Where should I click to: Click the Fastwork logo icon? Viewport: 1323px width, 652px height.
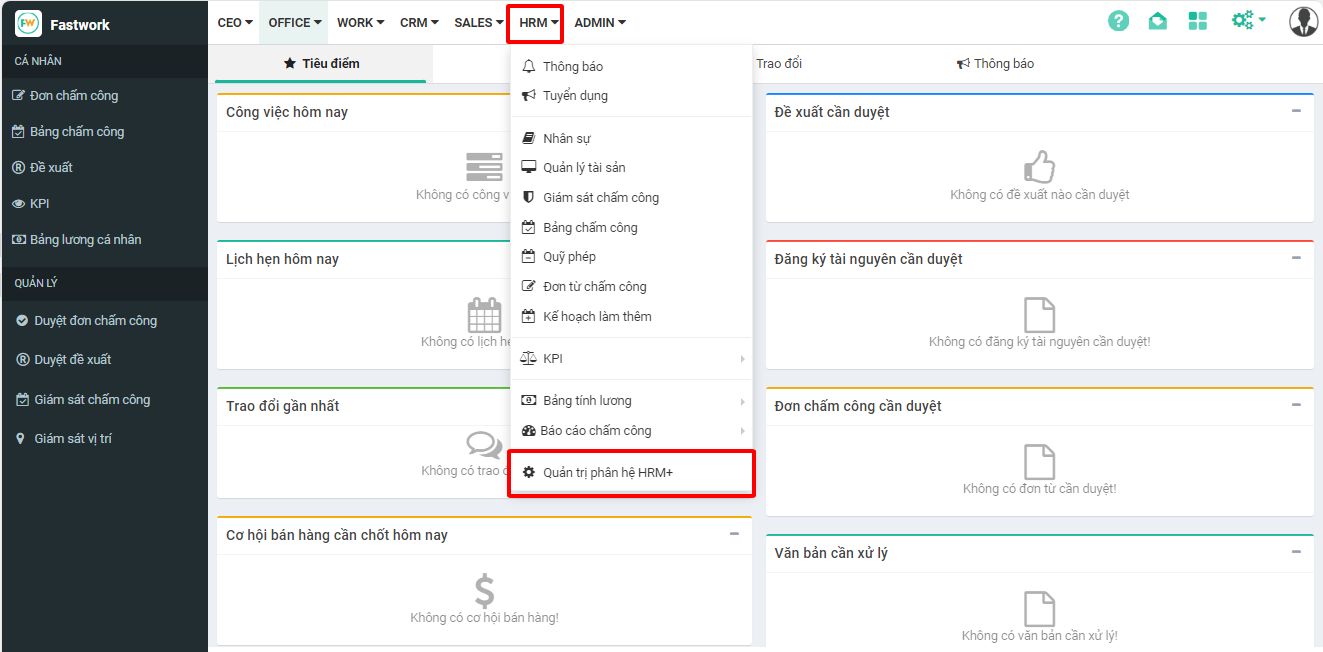[x=28, y=23]
